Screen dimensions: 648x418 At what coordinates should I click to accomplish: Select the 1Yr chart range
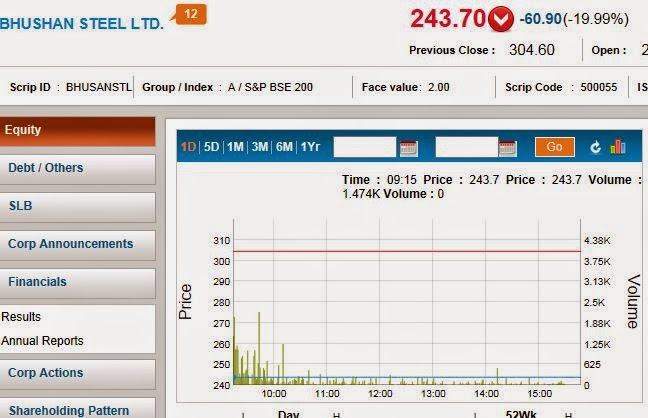click(310, 147)
